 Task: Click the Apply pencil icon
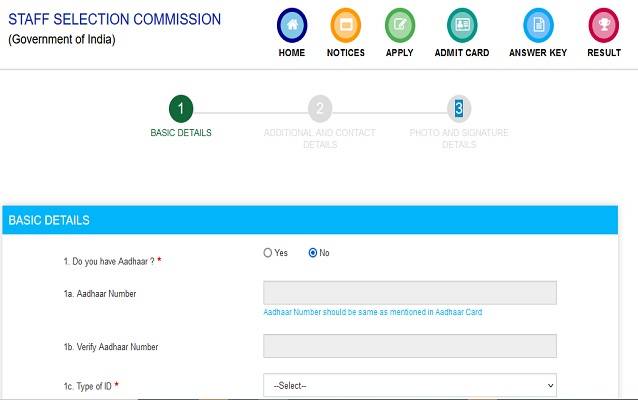(x=399, y=24)
